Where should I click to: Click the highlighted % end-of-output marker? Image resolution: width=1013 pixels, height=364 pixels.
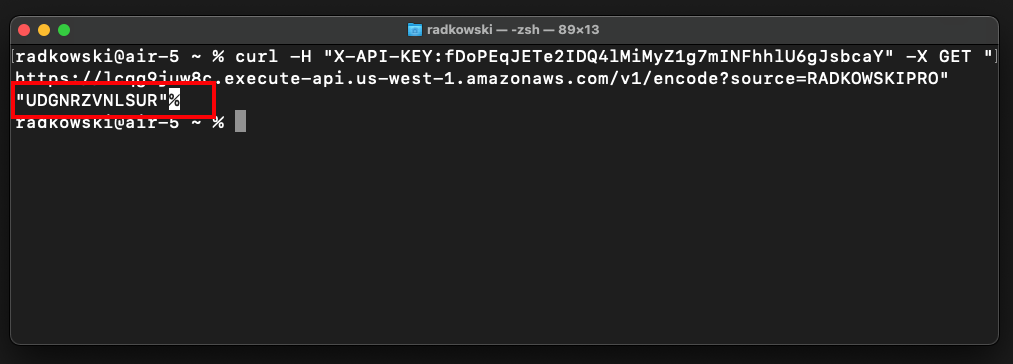click(x=174, y=100)
